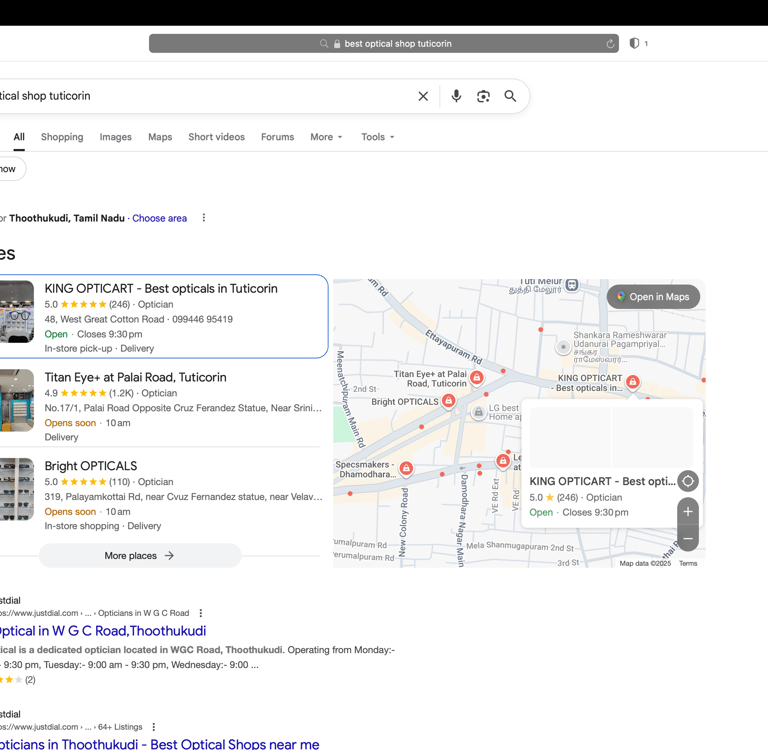Click Bright OPTICALS listing thumbnail photo
The image size is (768, 750).
(17, 489)
